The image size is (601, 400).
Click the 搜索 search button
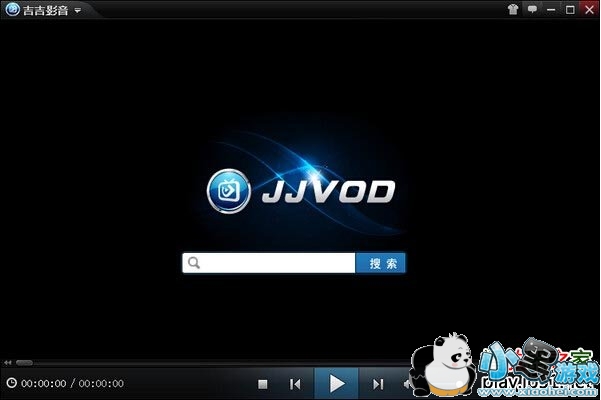pos(380,263)
